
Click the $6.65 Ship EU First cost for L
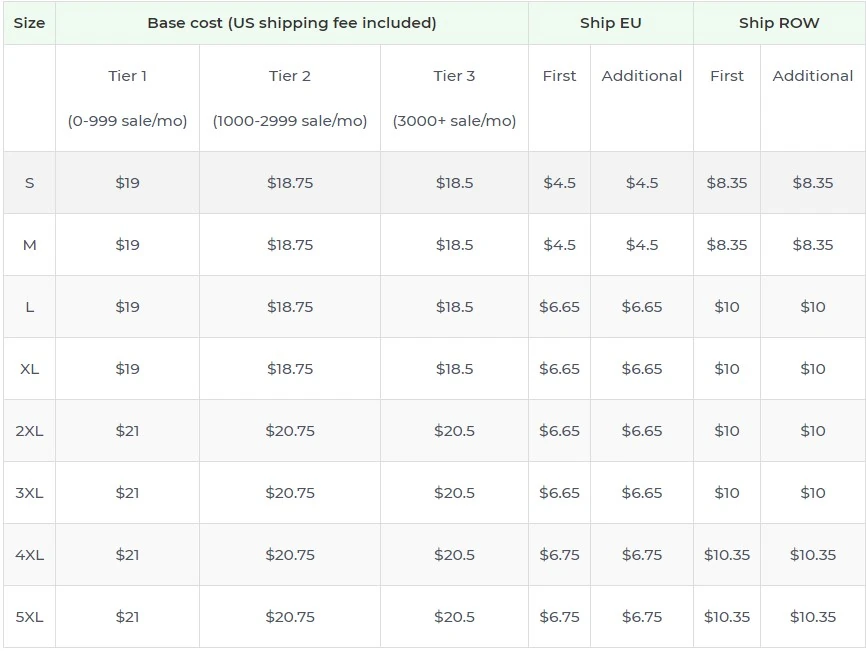[x=559, y=306]
